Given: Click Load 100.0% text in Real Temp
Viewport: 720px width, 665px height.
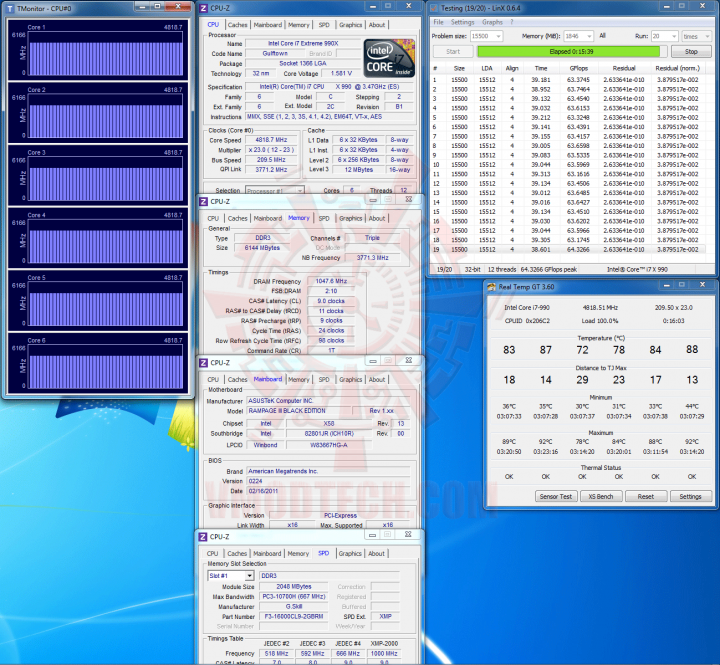Looking at the screenshot, I should tap(600, 321).
